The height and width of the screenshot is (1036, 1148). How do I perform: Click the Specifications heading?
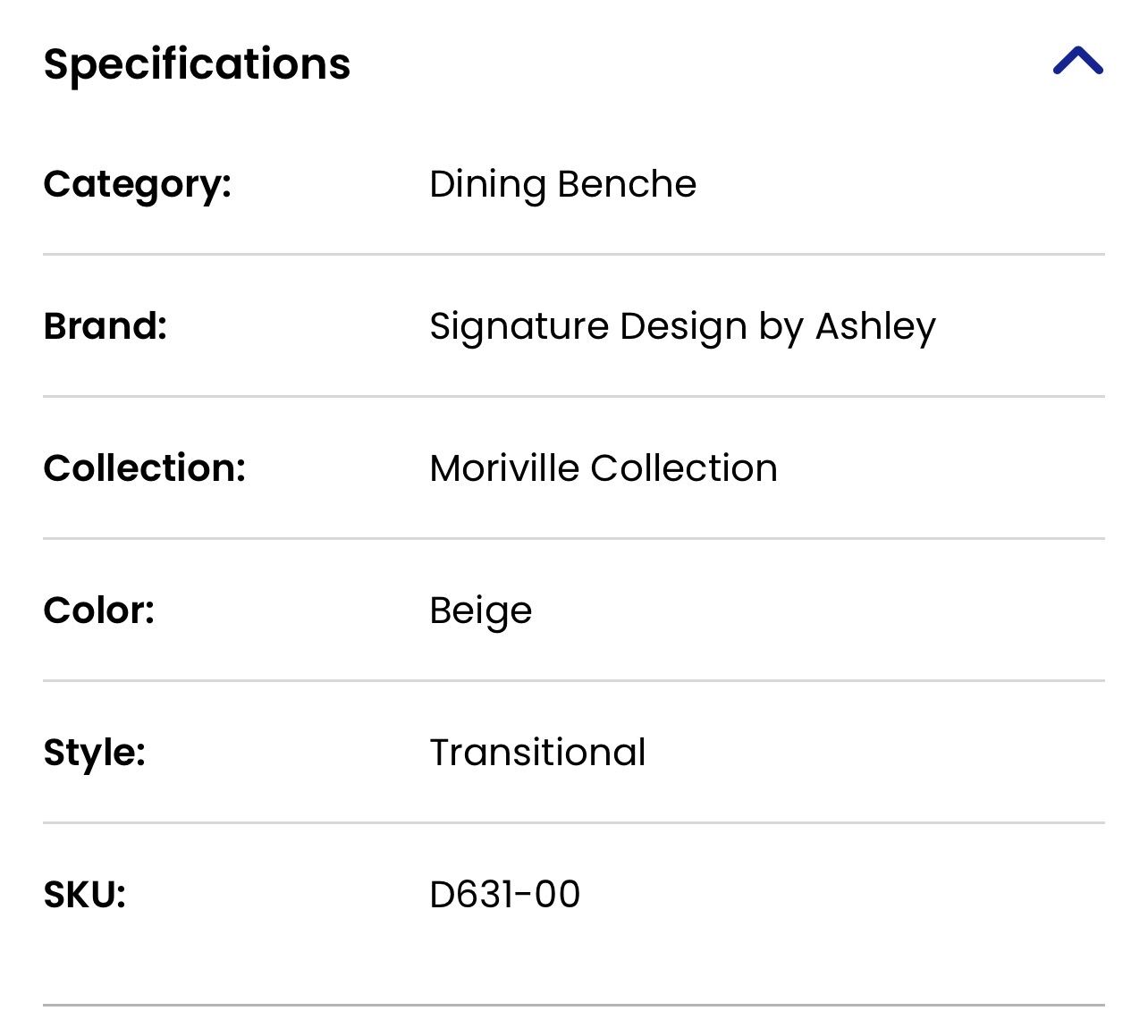[x=197, y=64]
